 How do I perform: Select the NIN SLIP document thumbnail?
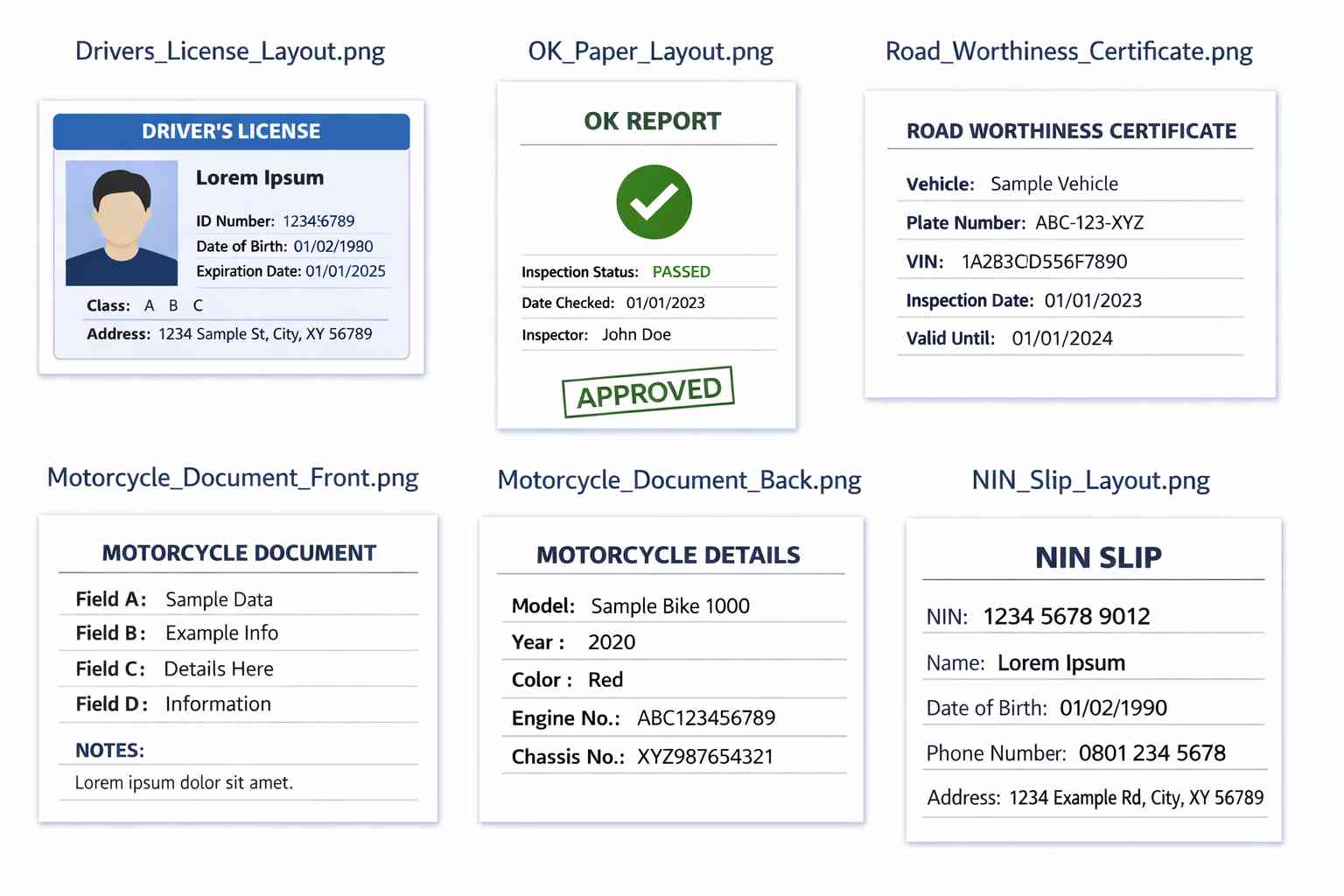1094,680
